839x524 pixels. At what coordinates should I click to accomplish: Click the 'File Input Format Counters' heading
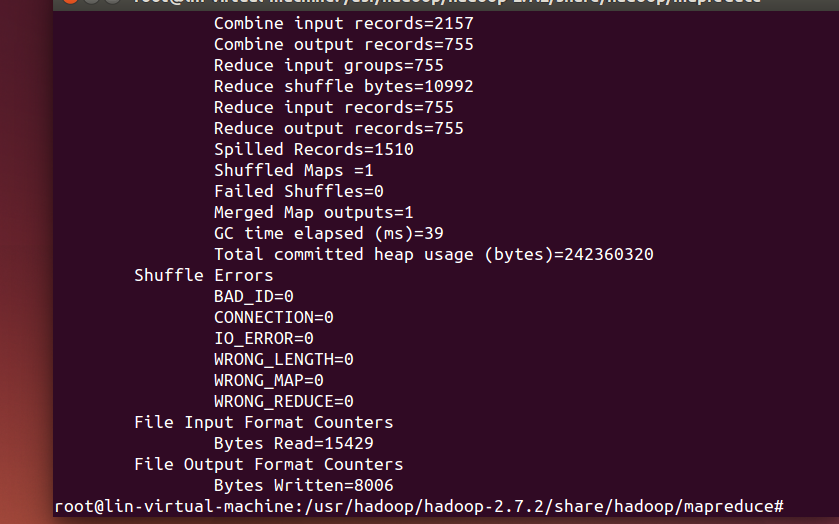263,422
